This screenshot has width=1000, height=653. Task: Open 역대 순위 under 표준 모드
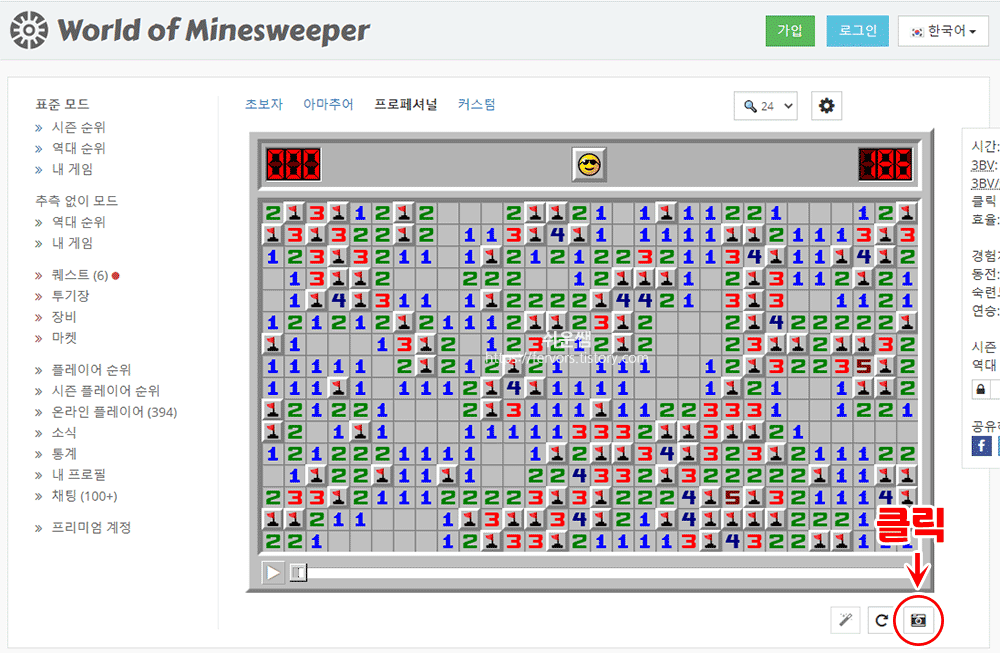click(x=78, y=148)
